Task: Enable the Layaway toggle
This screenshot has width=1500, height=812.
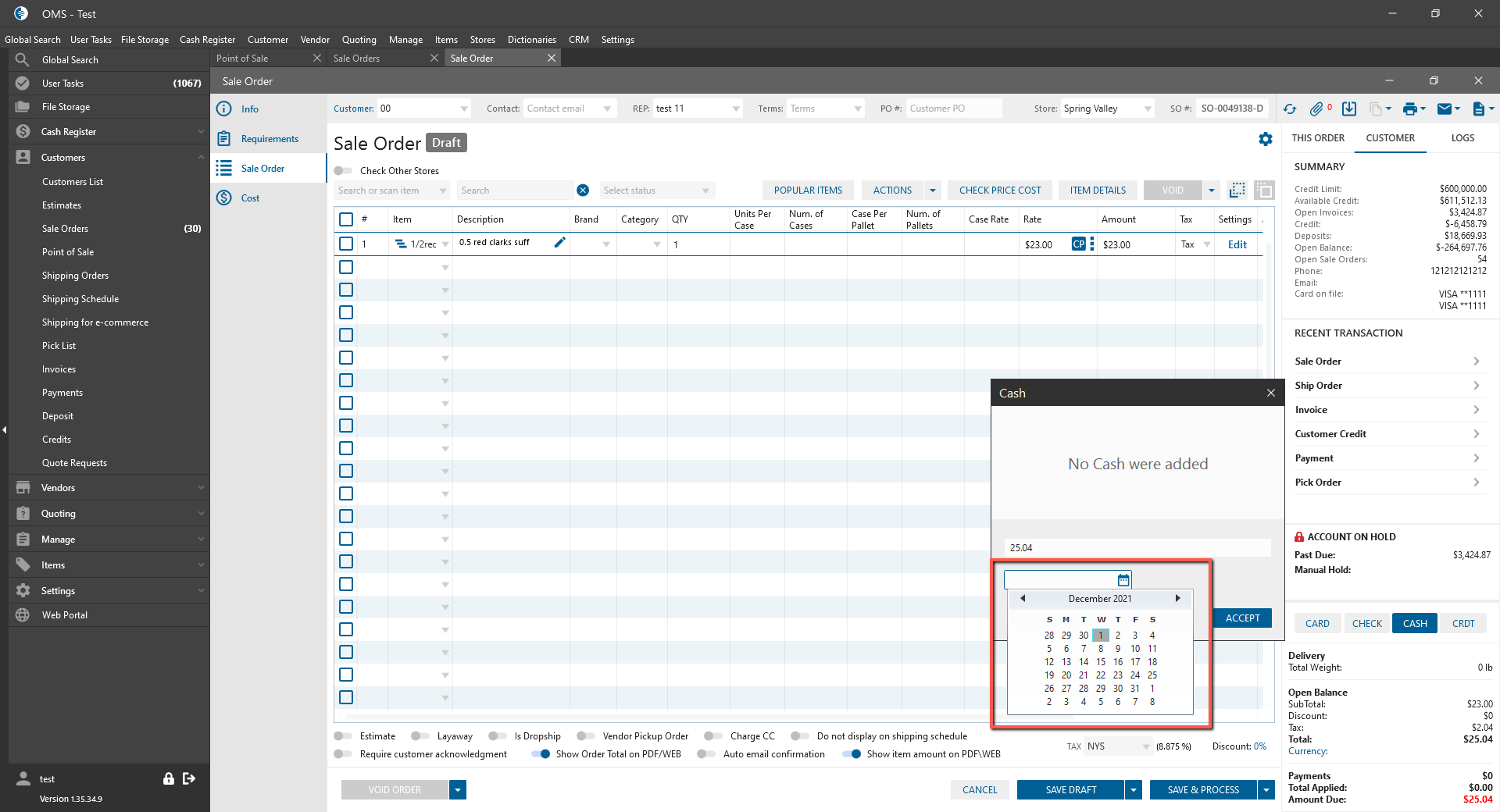Action: 420,736
